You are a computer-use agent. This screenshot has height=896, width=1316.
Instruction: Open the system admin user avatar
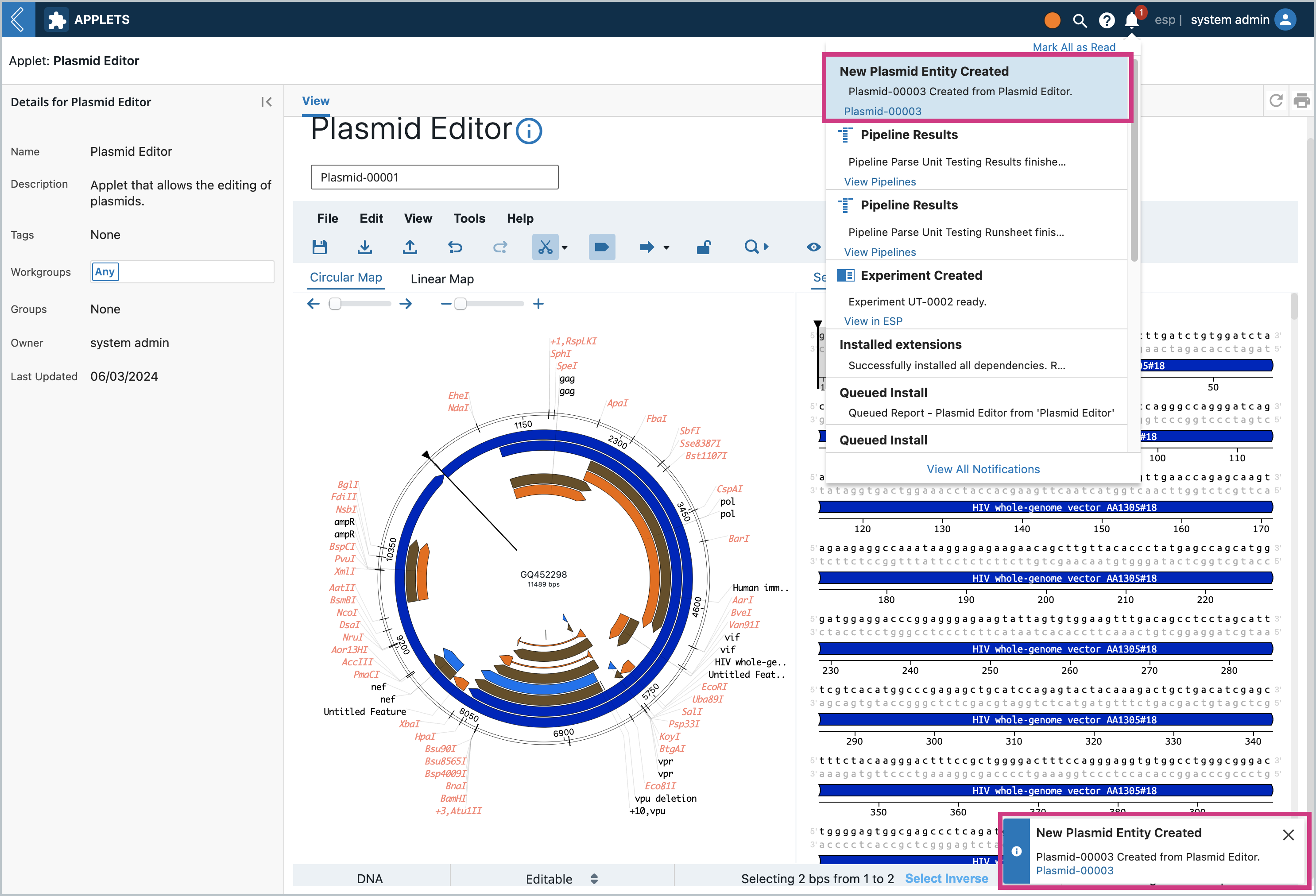(x=1285, y=20)
